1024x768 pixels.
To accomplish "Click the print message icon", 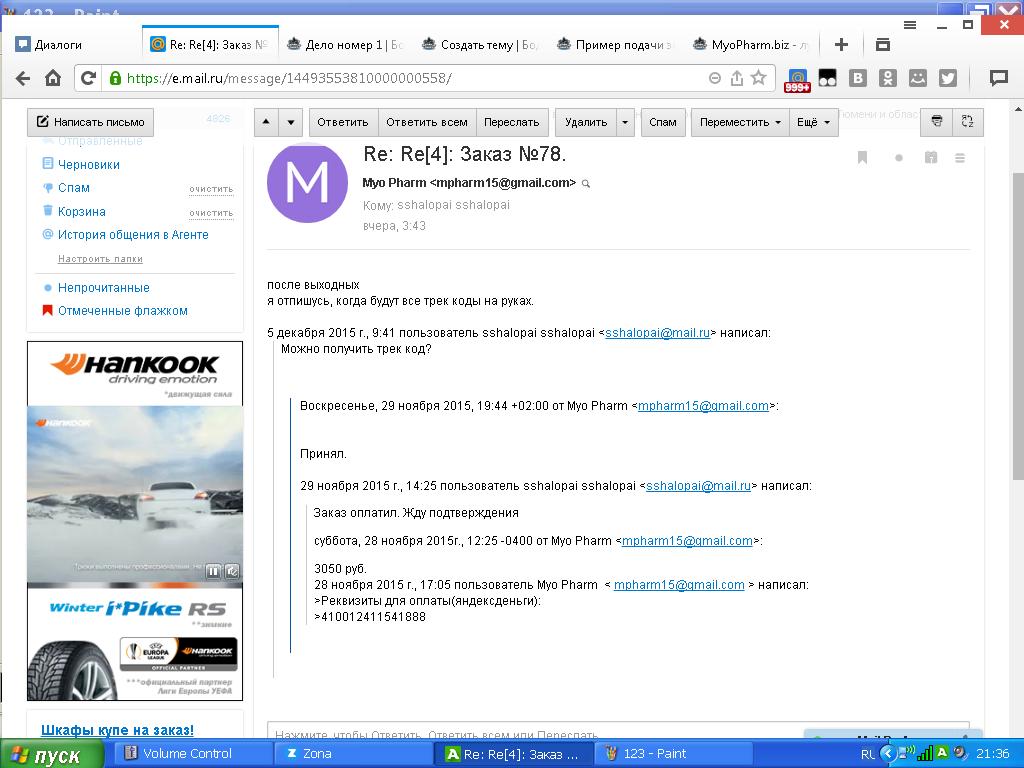I will [x=936, y=122].
